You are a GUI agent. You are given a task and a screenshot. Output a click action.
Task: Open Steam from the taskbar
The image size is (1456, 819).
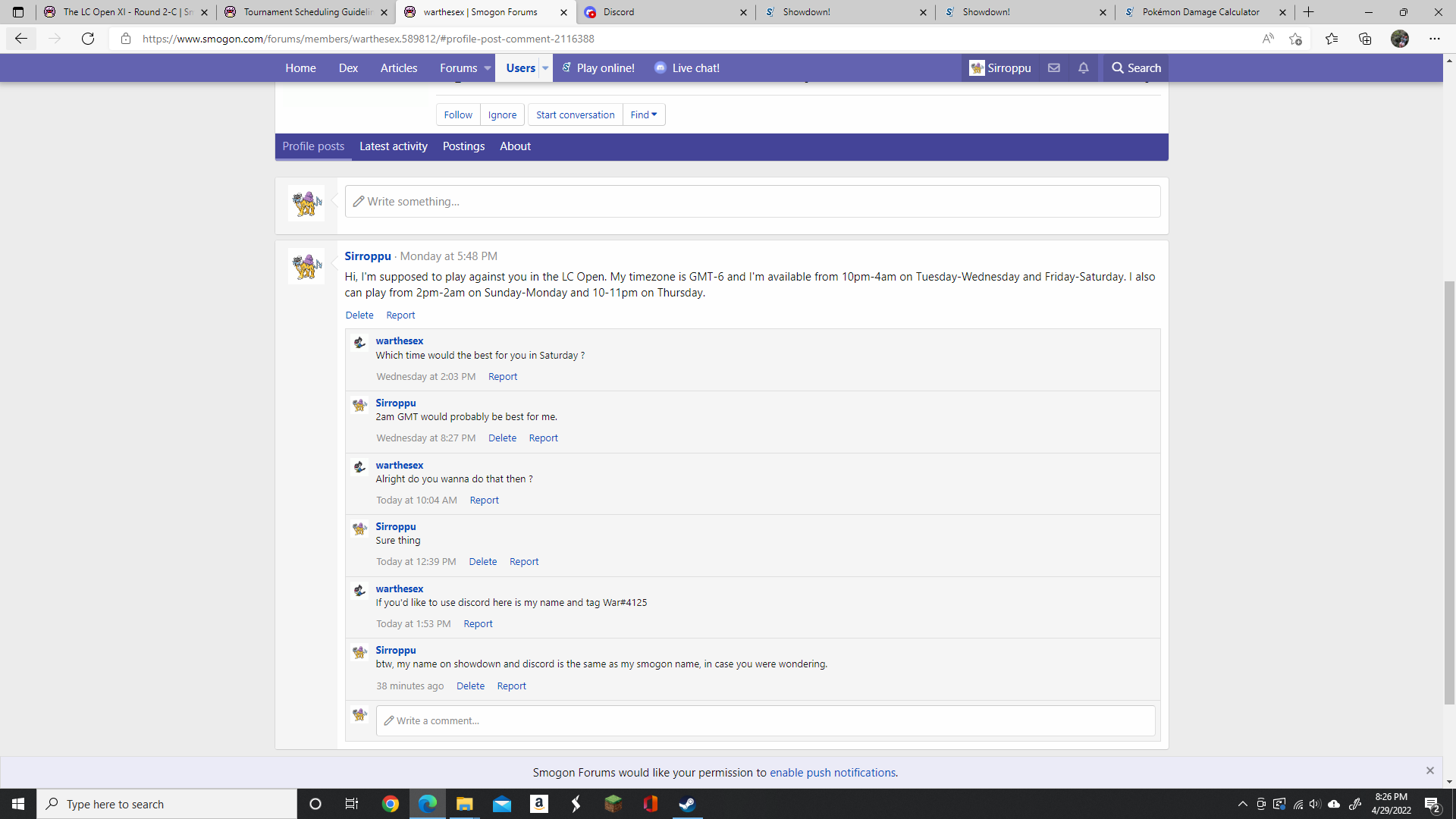687,805
